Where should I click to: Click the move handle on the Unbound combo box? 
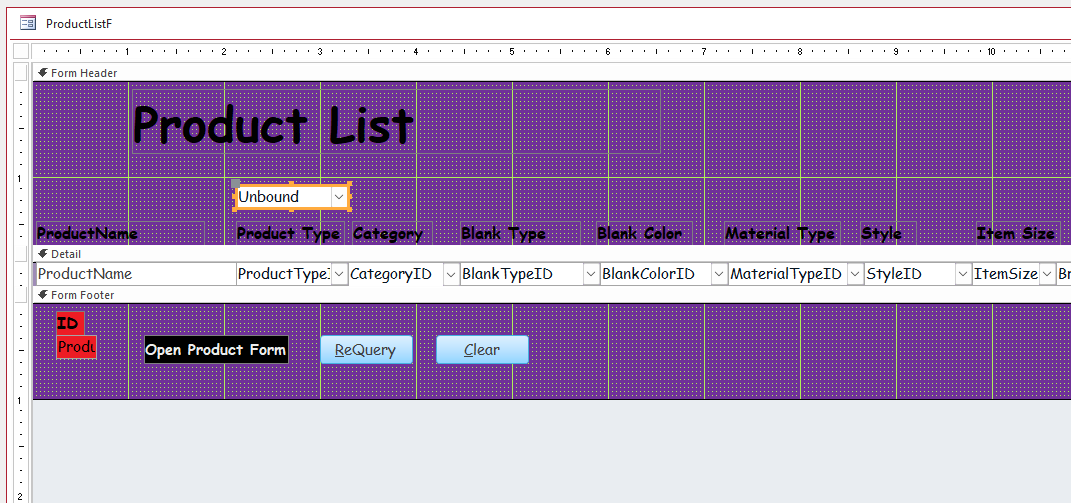point(235,185)
